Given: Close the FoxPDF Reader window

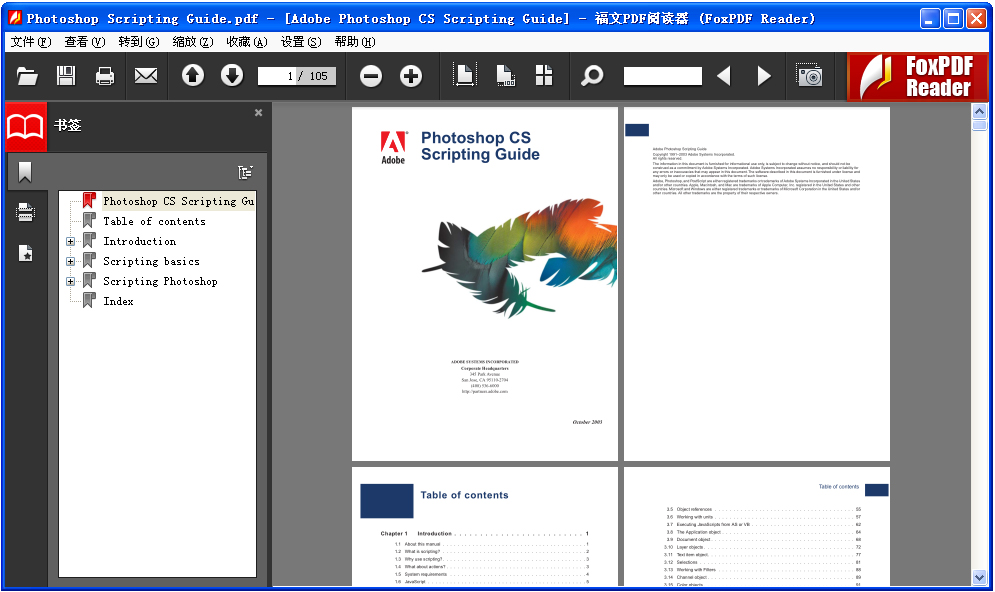Looking at the screenshot, I should click(x=976, y=19).
